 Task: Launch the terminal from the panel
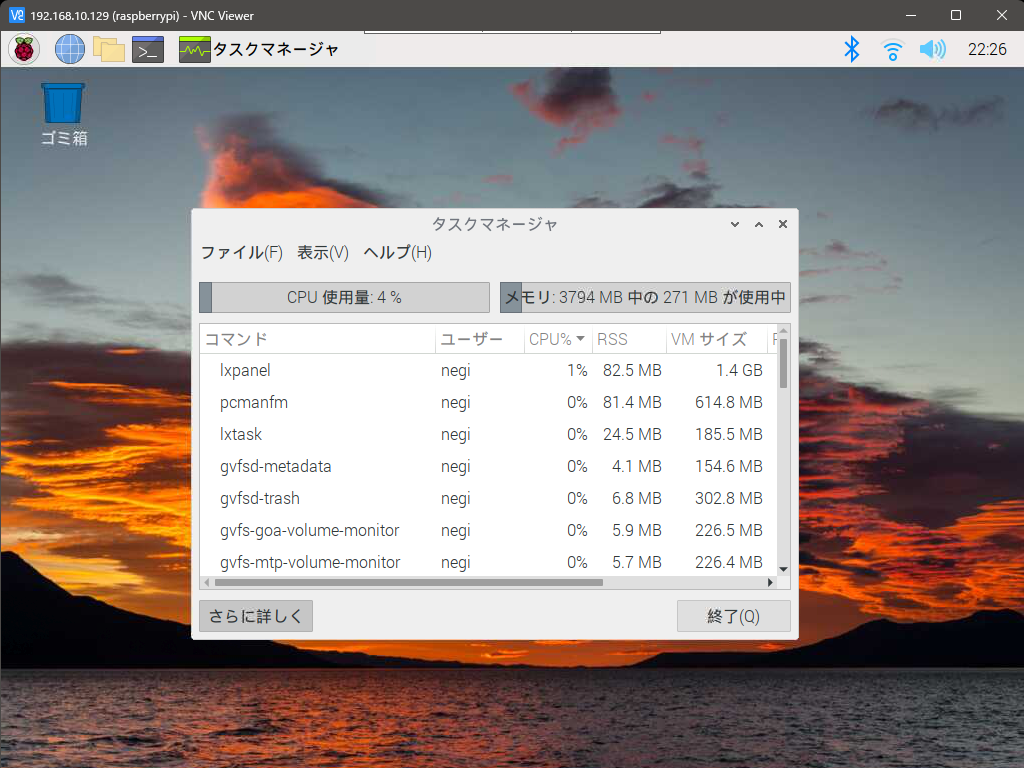(148, 49)
